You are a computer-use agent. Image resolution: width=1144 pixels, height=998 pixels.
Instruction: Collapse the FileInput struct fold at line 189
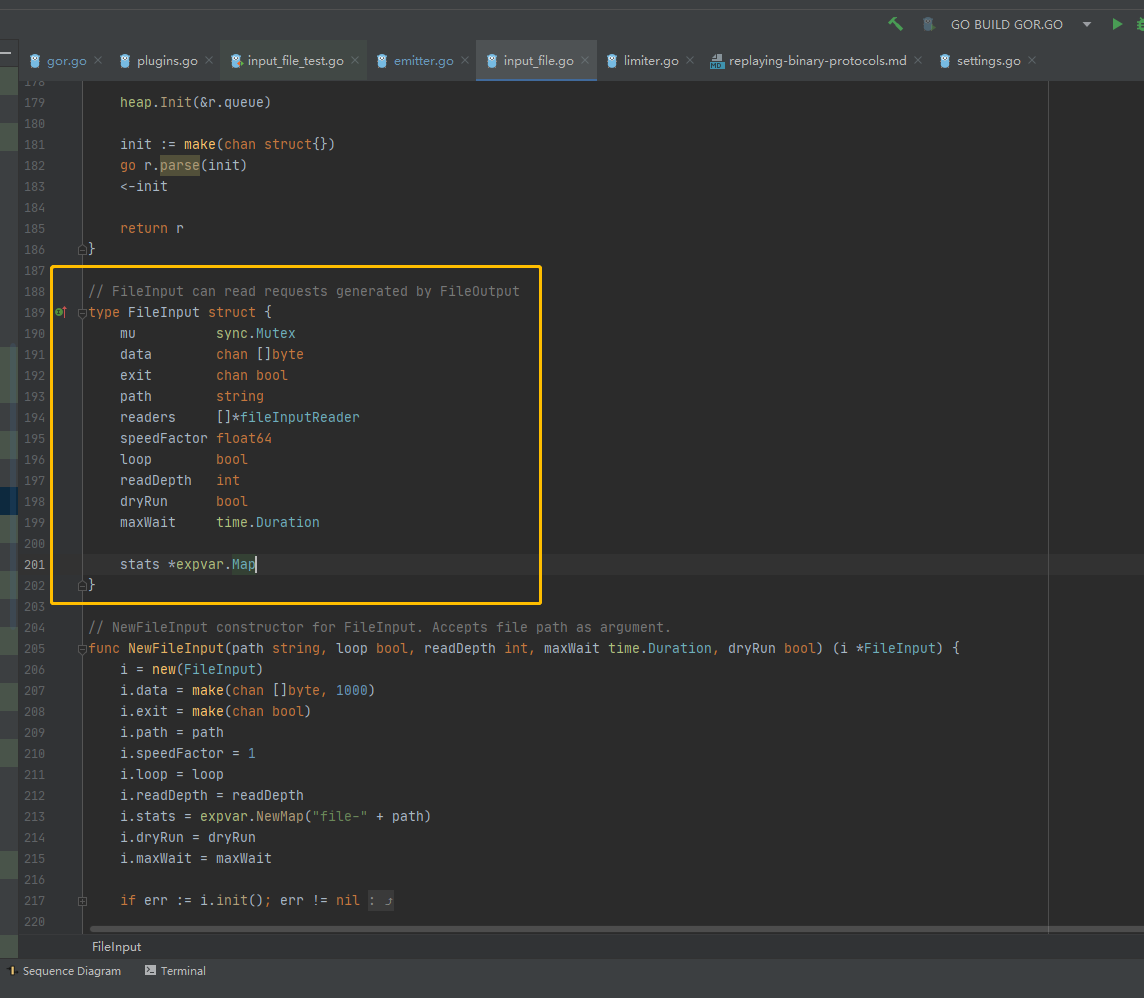pos(82,313)
